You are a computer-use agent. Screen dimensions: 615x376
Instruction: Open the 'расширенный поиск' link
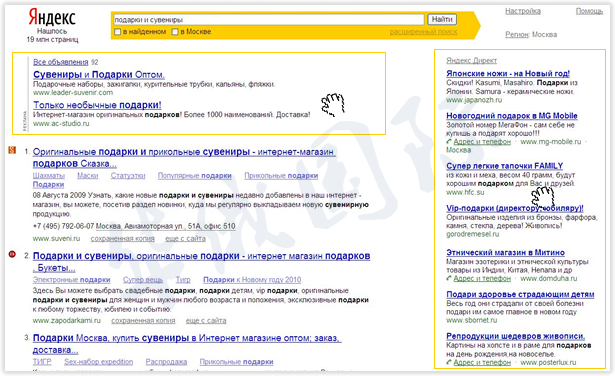[x=423, y=32]
